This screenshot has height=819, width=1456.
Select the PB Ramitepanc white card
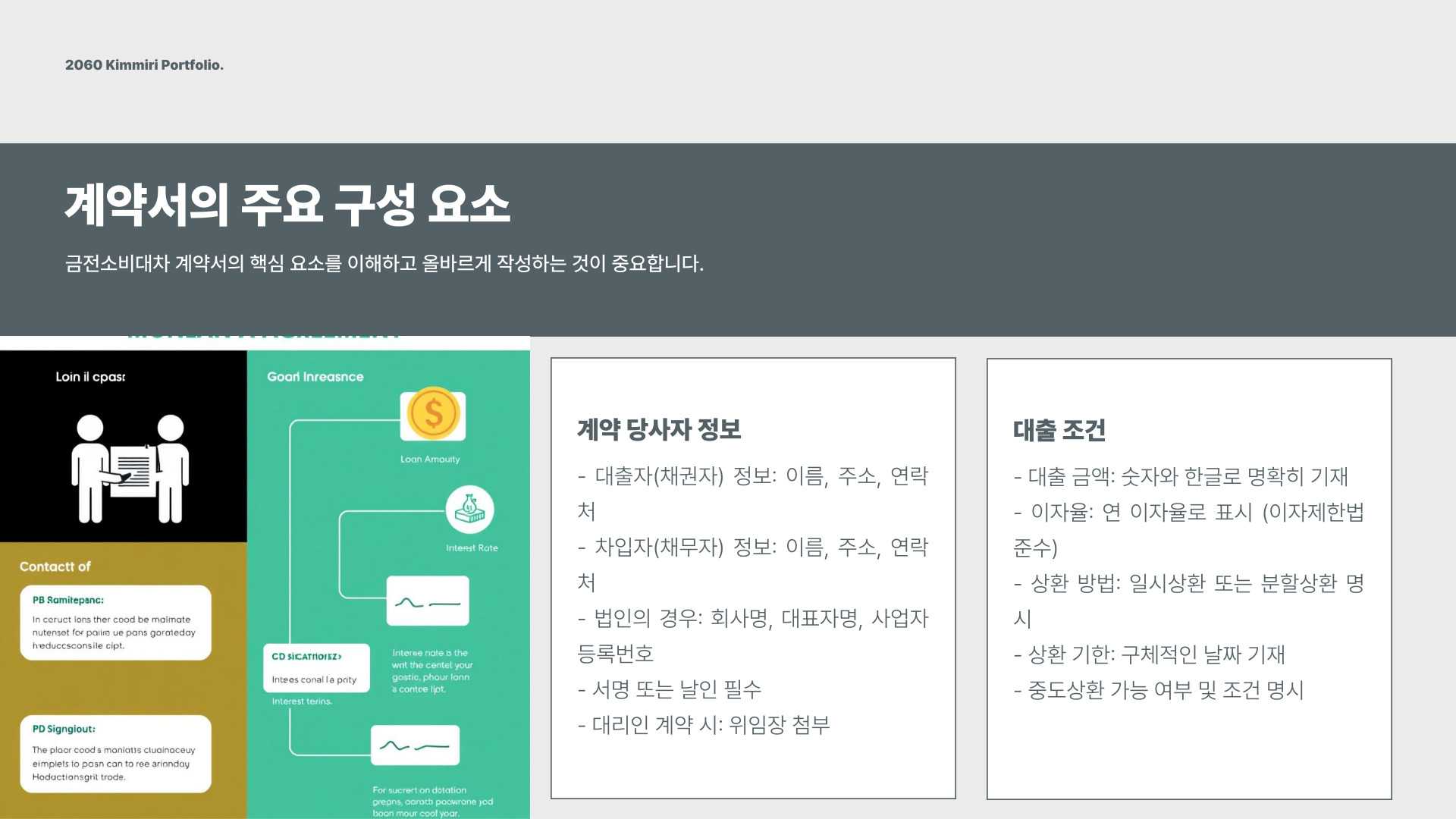click(115, 623)
